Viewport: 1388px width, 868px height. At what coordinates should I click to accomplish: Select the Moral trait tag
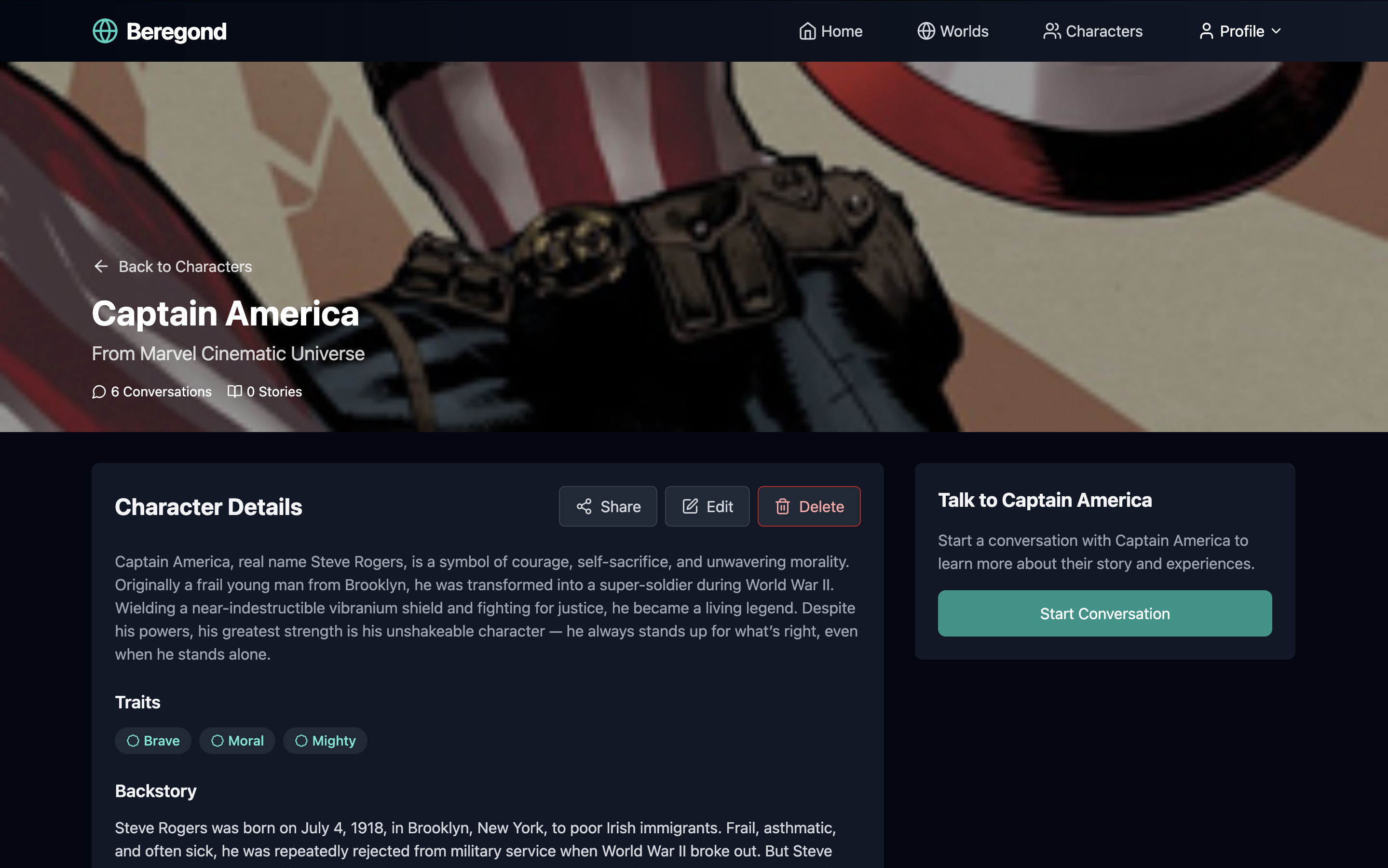click(237, 741)
